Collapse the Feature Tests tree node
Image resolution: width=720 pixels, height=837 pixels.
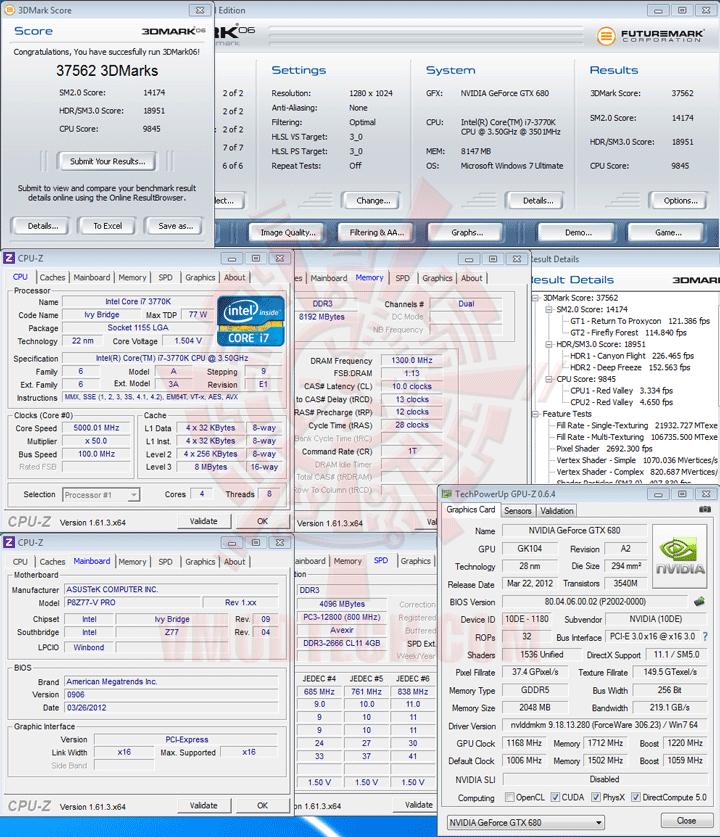(x=535, y=414)
